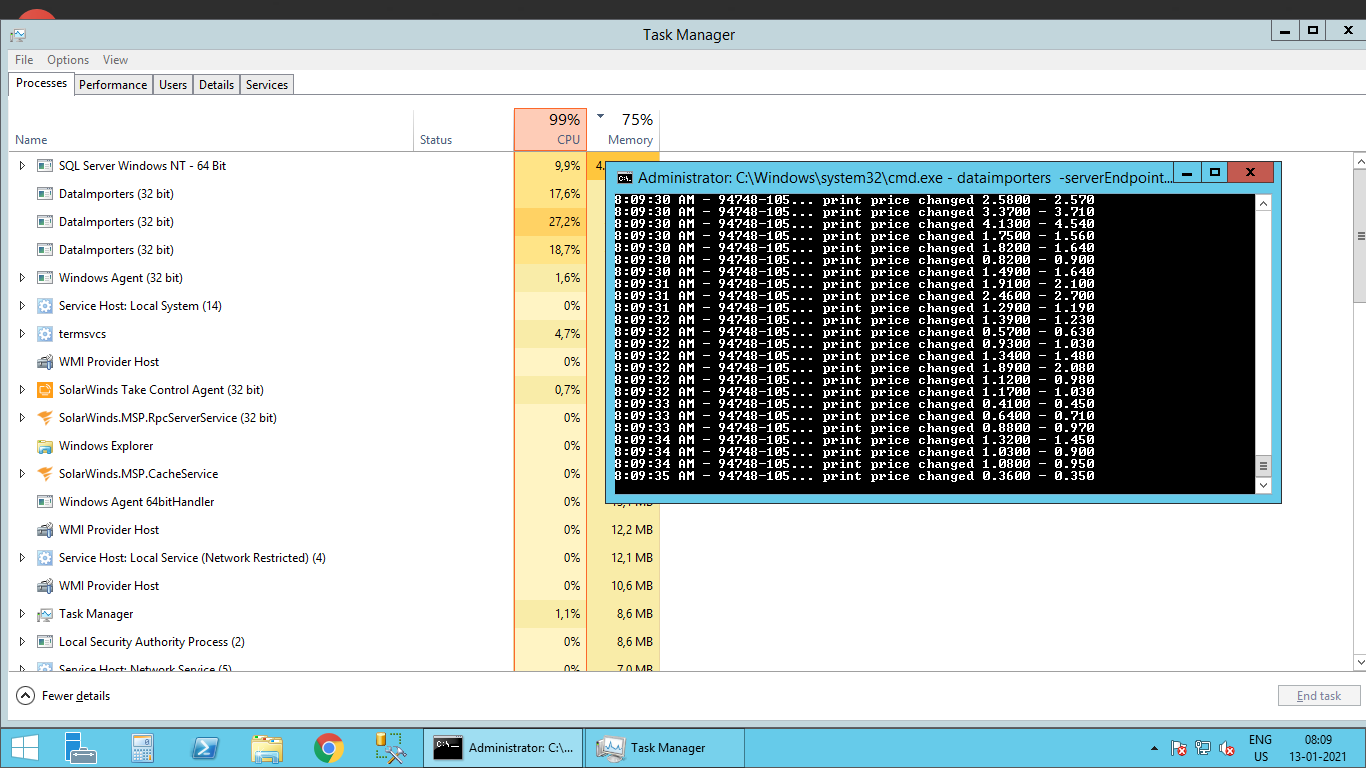Sort by the Name column header

click(211, 130)
